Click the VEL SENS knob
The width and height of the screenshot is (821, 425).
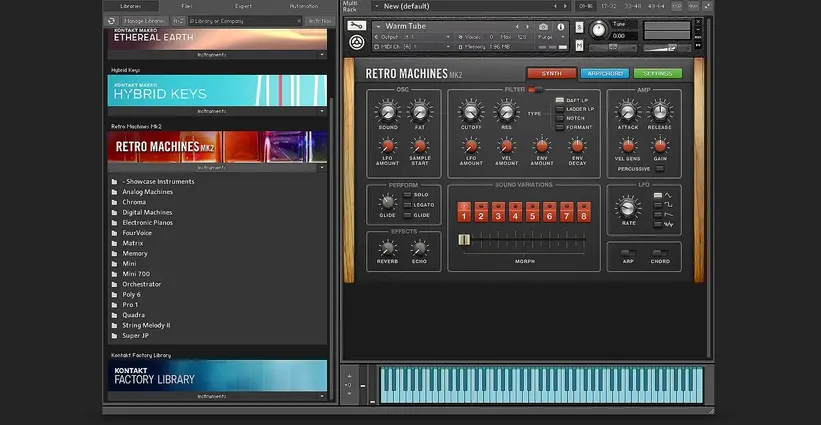627,146
